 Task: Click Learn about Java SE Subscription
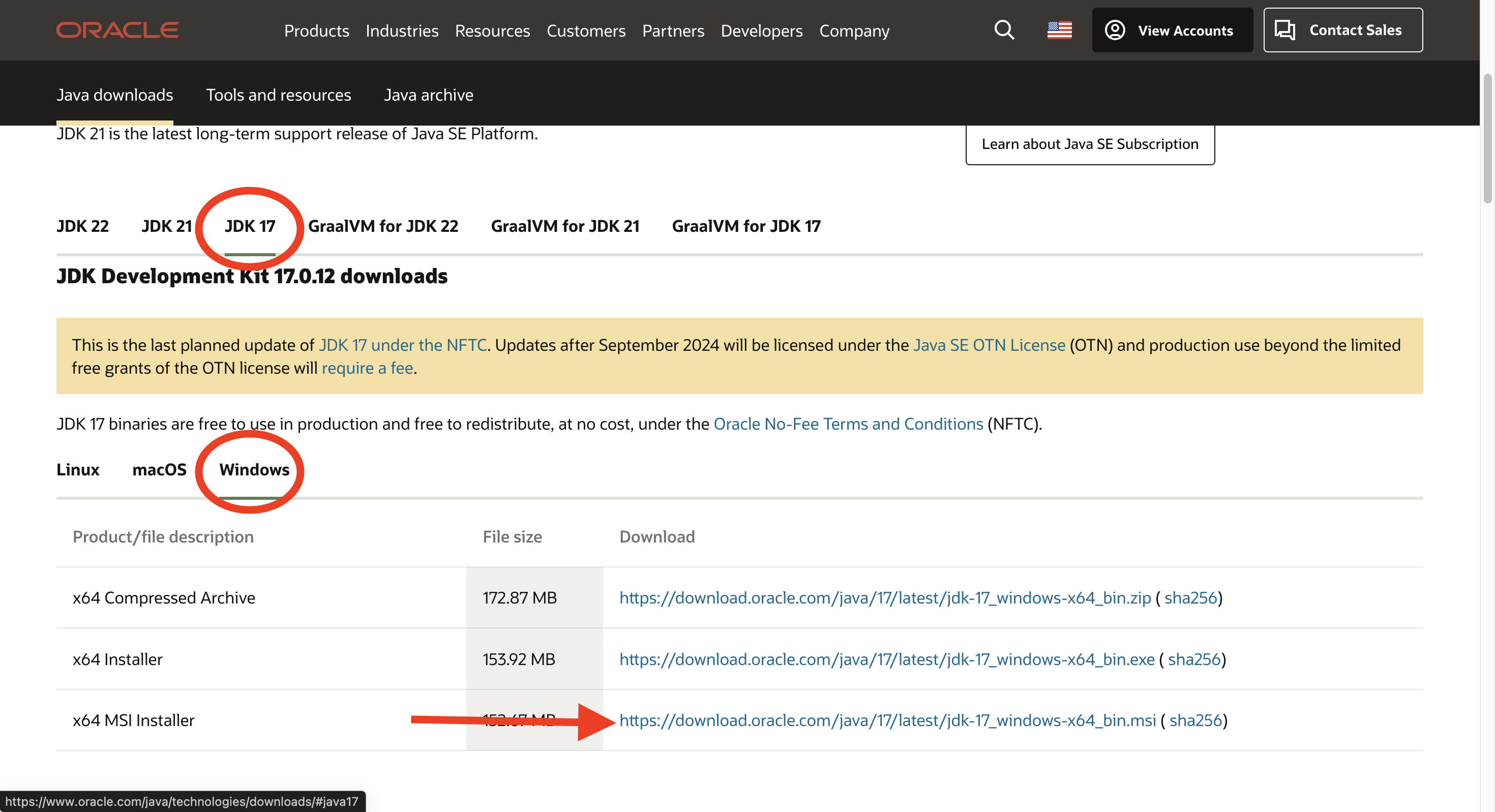[x=1089, y=144]
